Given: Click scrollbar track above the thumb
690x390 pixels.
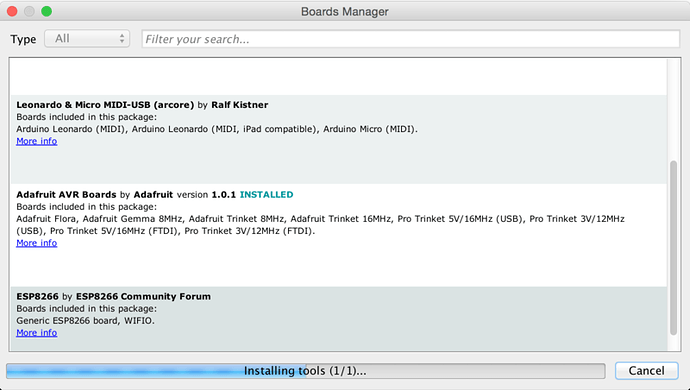Looking at the screenshot, I should tap(673, 110).
